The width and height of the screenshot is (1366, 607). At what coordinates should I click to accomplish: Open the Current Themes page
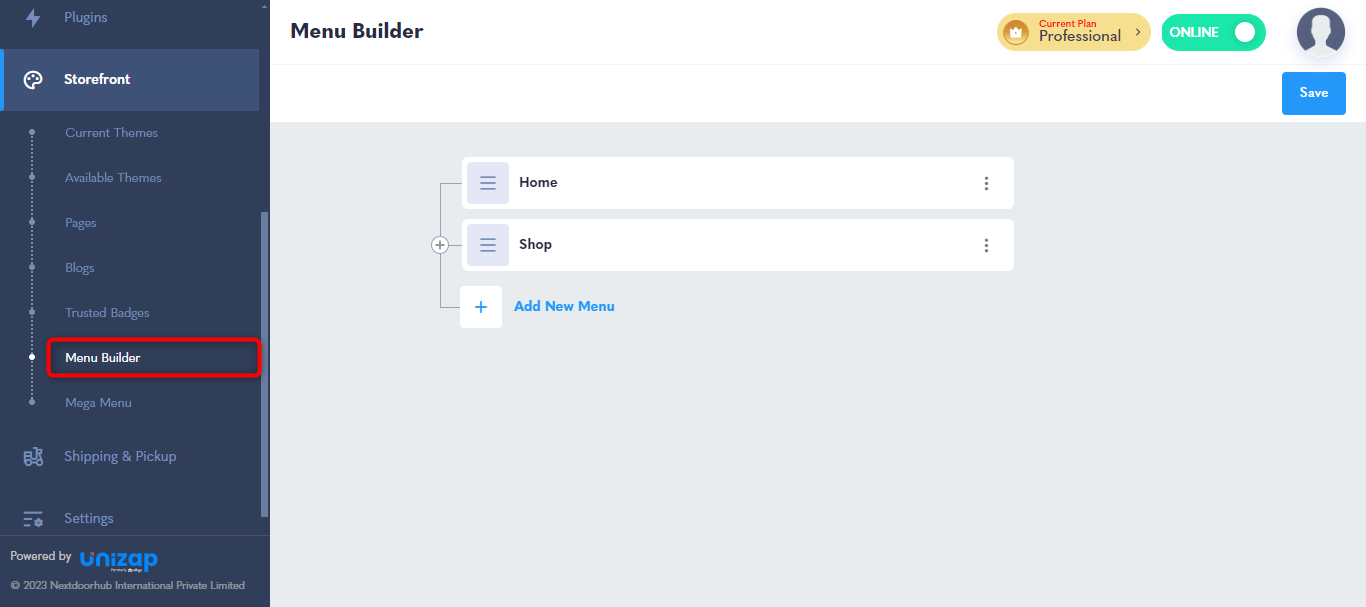pos(112,133)
